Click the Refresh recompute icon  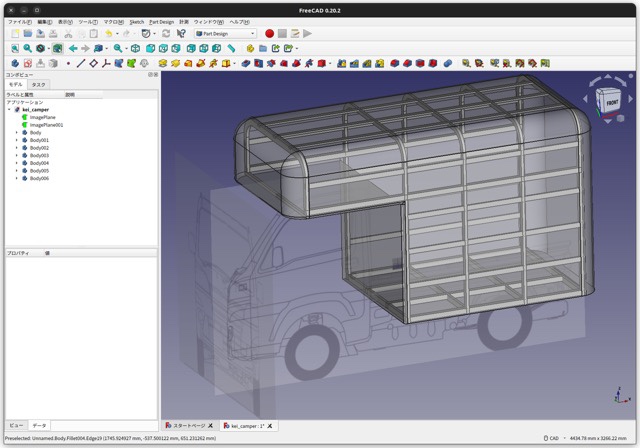point(165,33)
